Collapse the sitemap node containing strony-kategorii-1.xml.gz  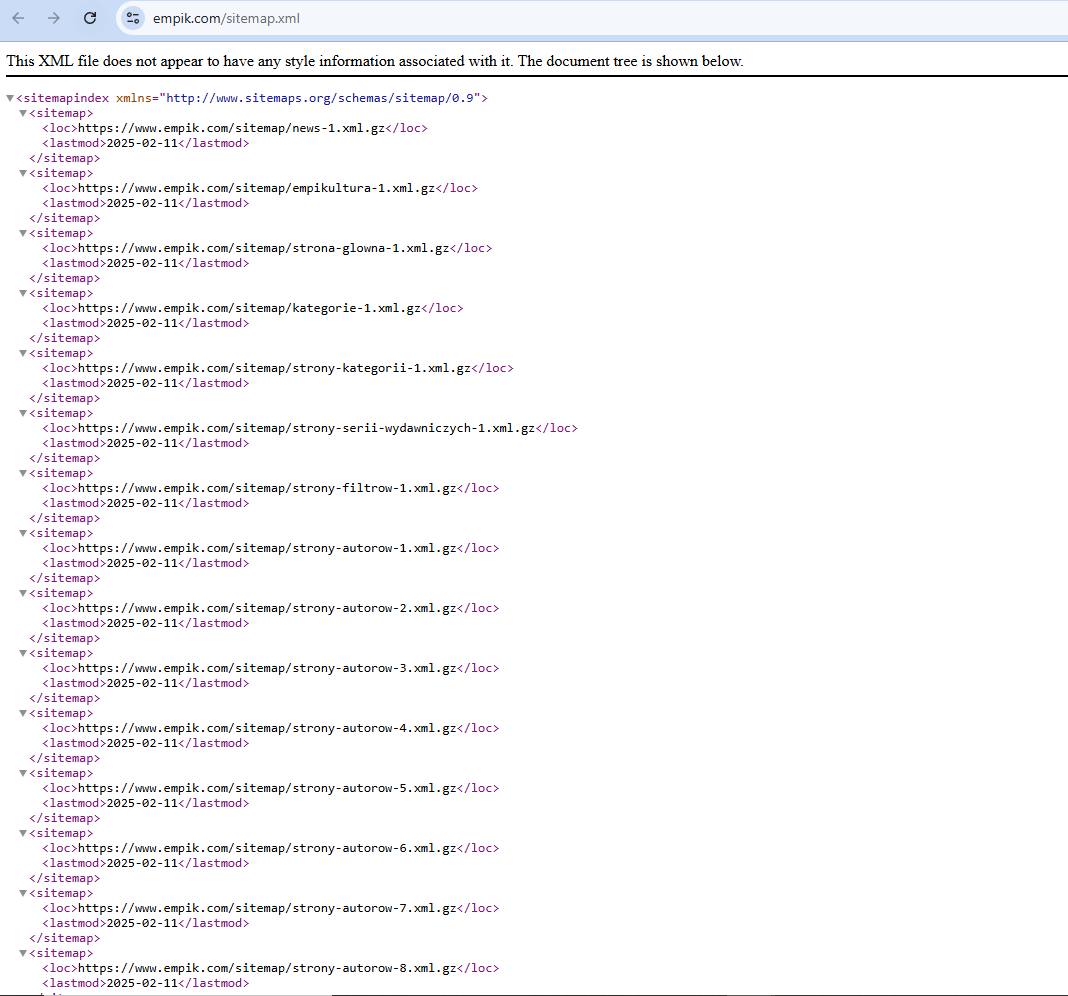pyautogui.click(x=23, y=353)
